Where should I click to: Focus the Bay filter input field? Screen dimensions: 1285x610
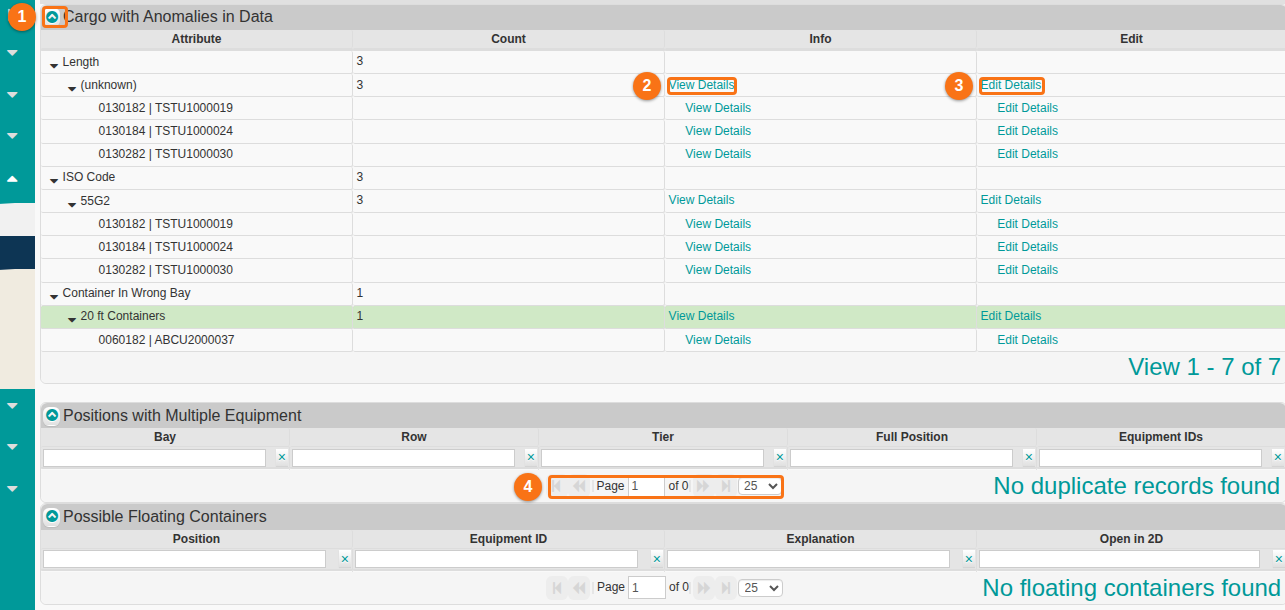tap(154, 458)
